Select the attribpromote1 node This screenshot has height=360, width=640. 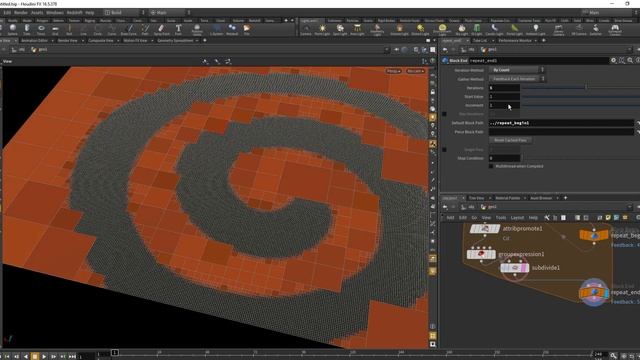click(485, 229)
